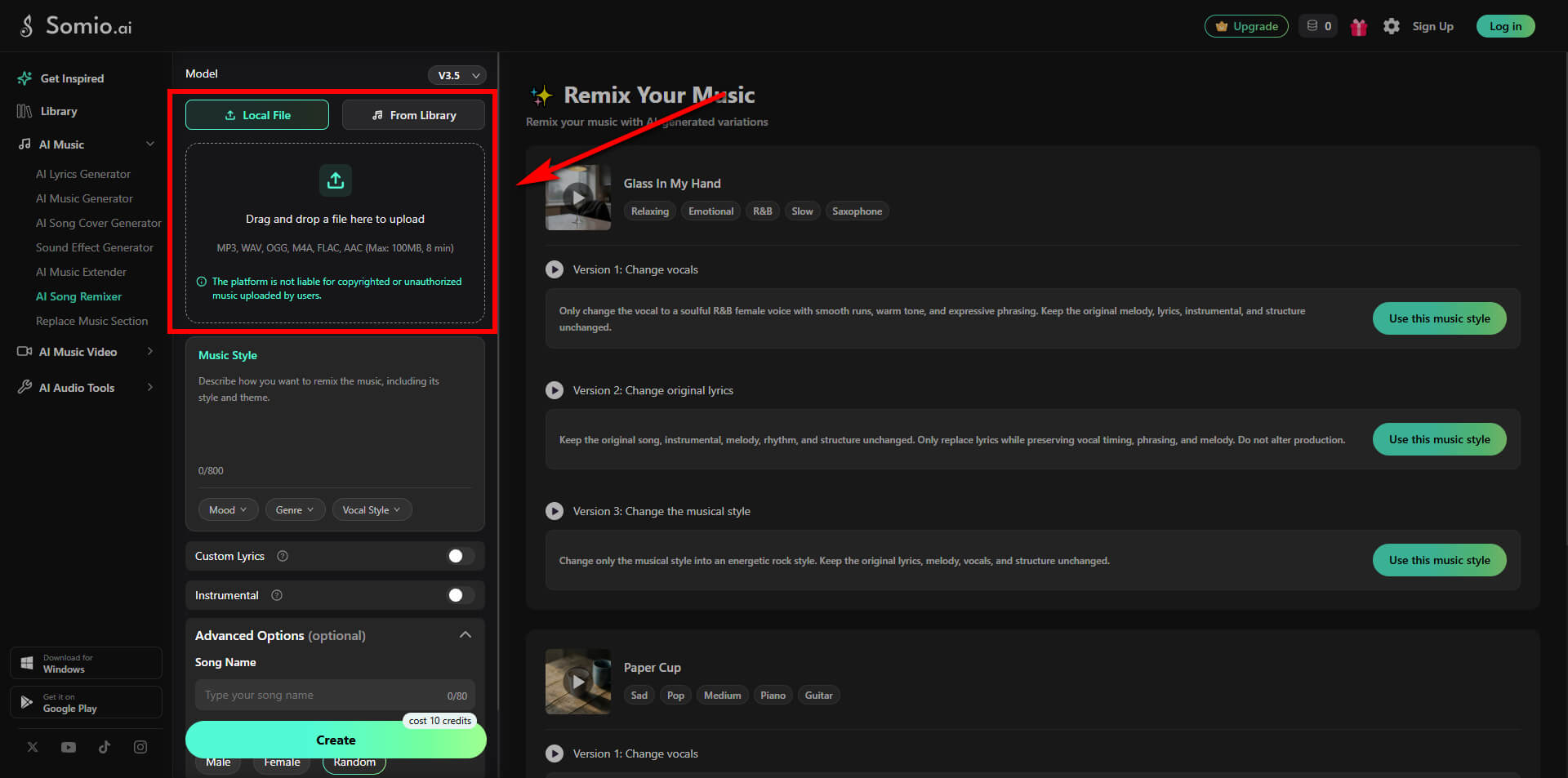Open the X social icon
Image resolution: width=1568 pixels, height=778 pixels.
click(33, 747)
